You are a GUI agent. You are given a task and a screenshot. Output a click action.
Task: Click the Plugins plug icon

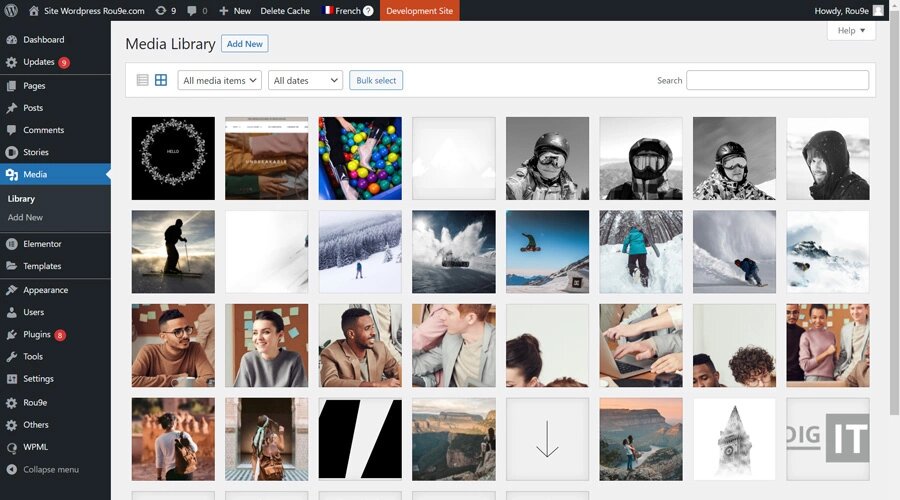click(x=11, y=335)
